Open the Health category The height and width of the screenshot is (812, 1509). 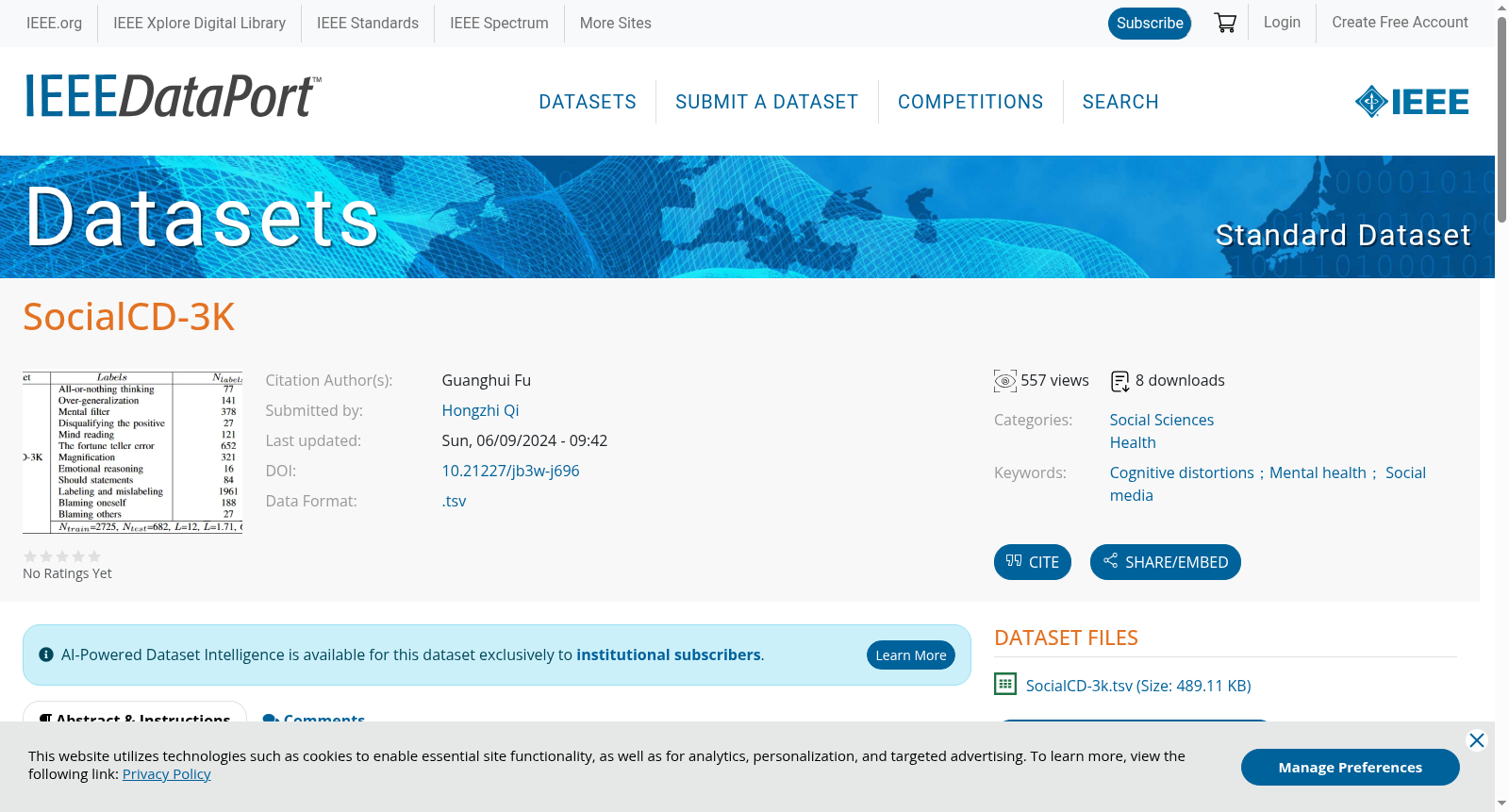tap(1133, 442)
